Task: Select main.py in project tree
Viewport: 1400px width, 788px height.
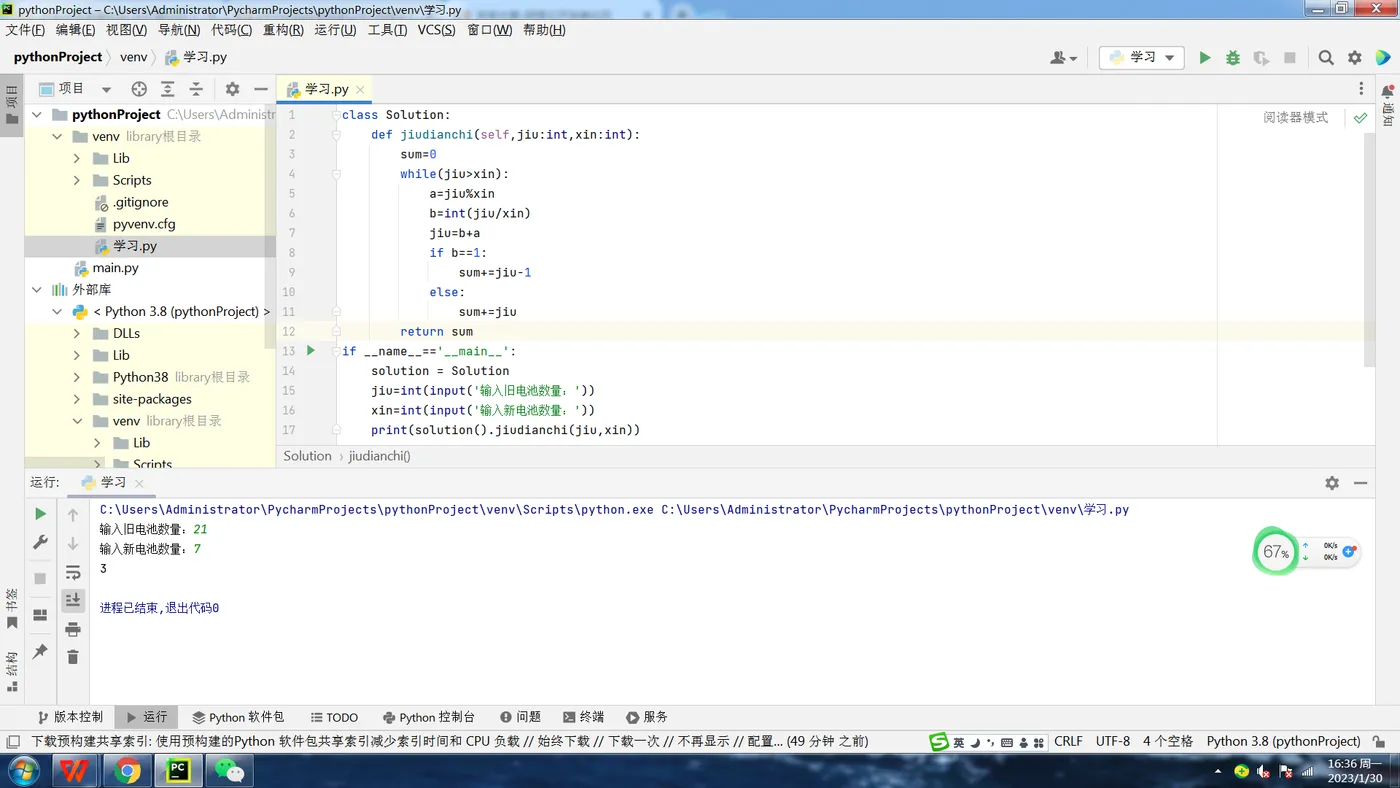Action: (115, 268)
